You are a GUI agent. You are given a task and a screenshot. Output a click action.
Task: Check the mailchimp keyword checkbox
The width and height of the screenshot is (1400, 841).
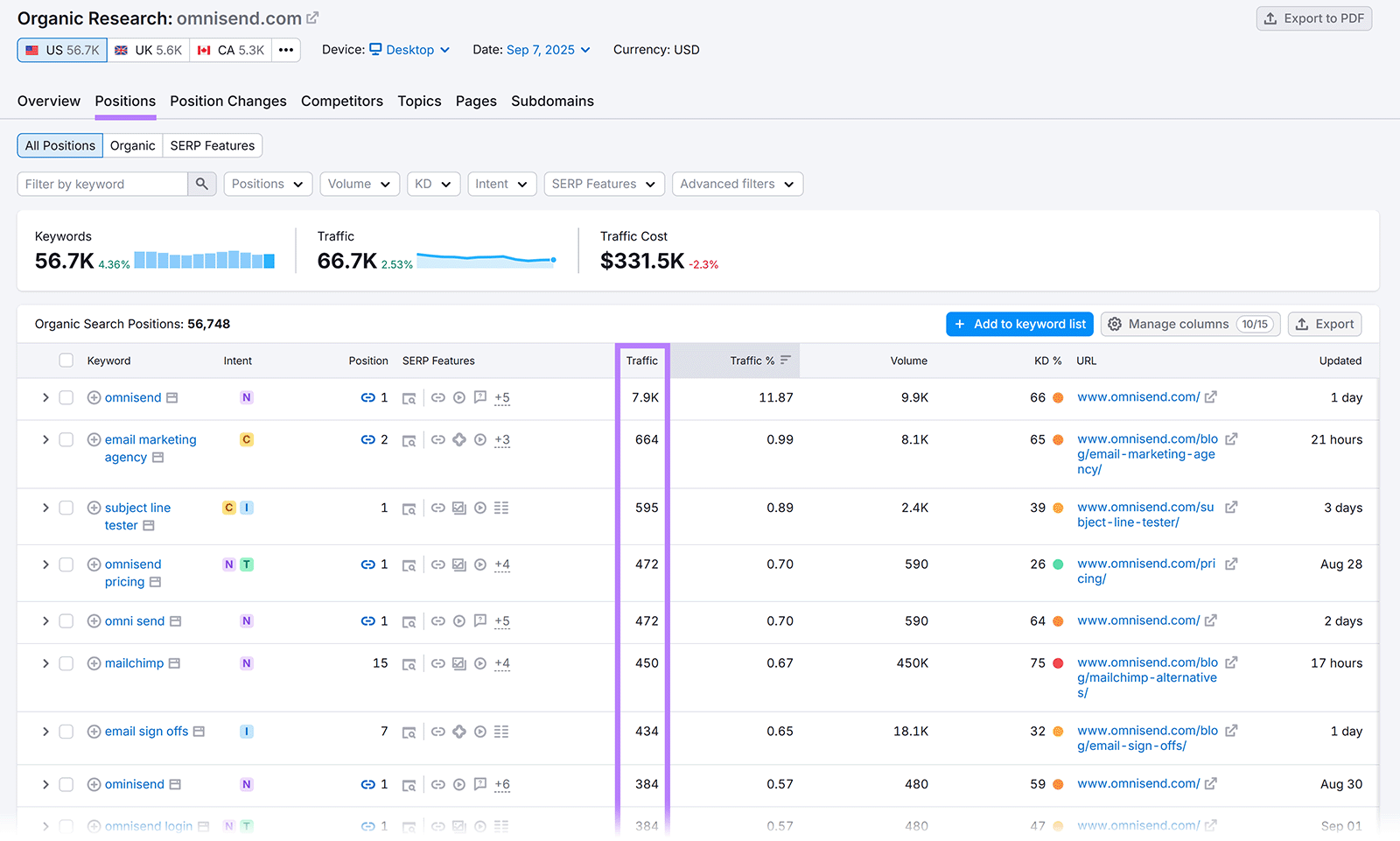click(66, 663)
